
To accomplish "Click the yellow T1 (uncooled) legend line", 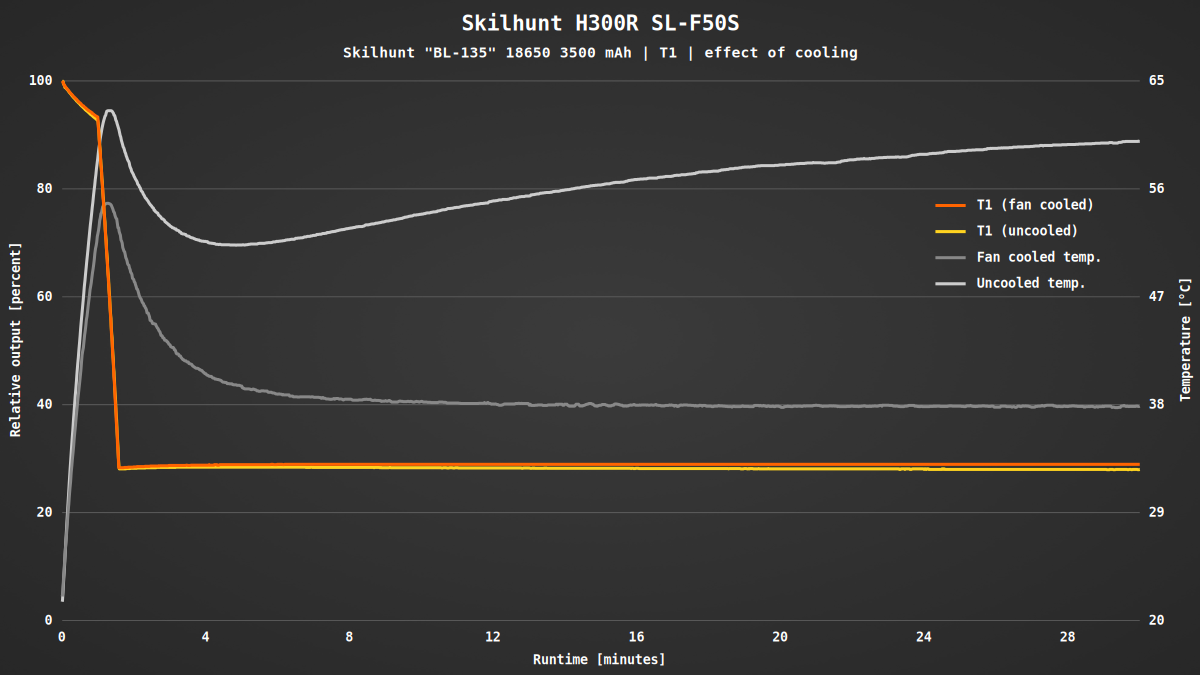I will pos(950,231).
